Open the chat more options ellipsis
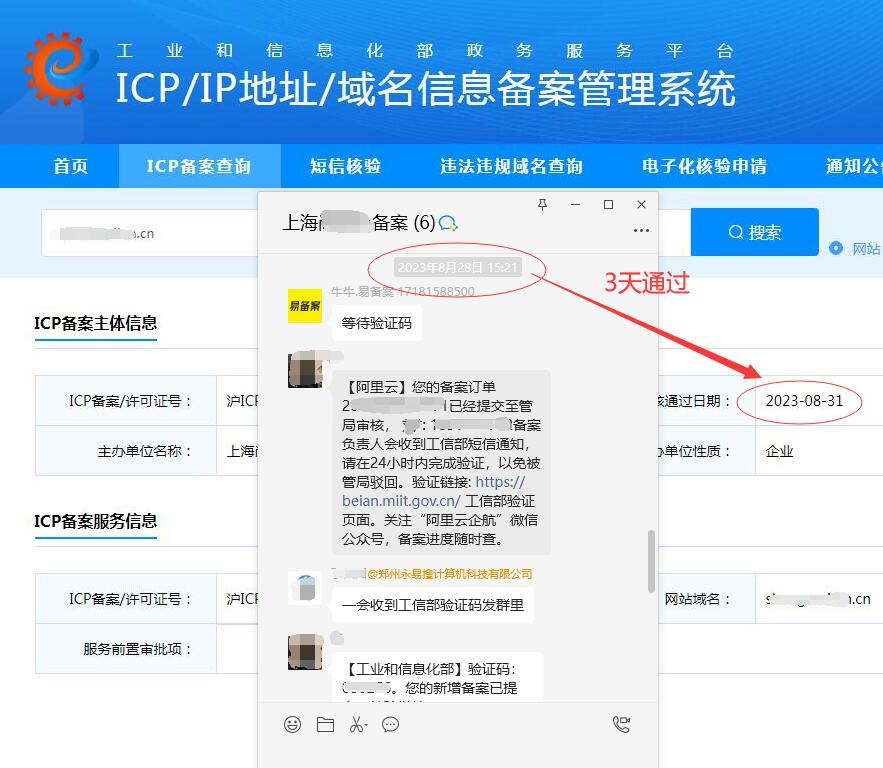 click(x=641, y=230)
